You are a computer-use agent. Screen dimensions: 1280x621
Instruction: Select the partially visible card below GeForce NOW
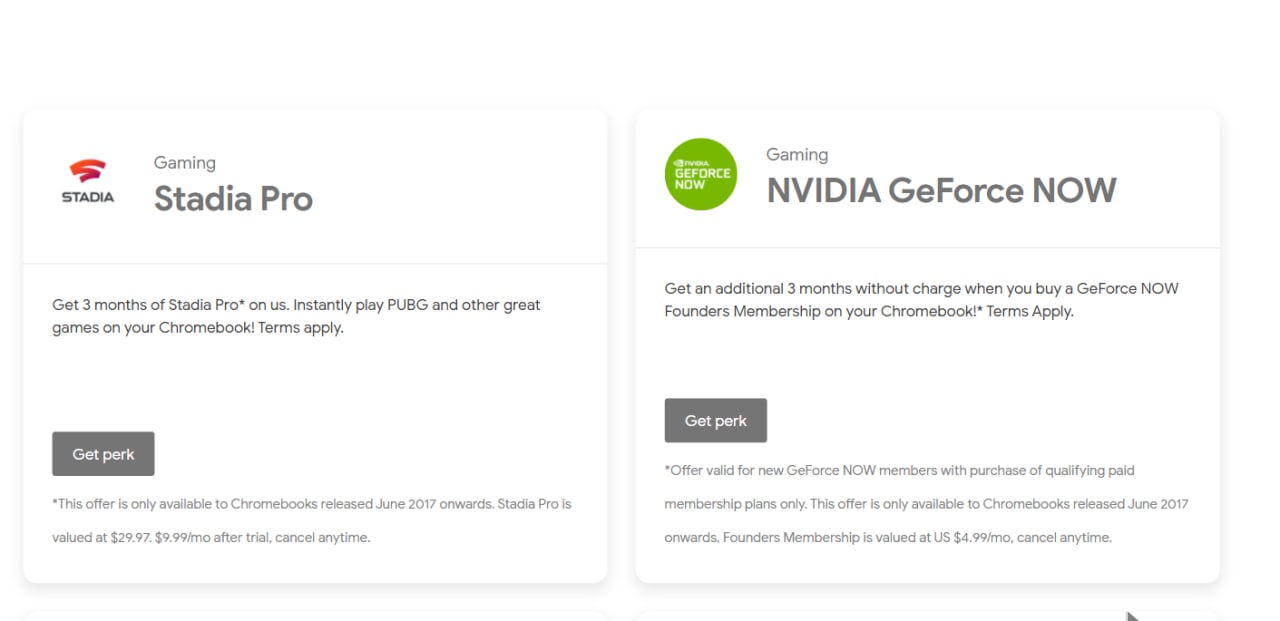[927, 616]
